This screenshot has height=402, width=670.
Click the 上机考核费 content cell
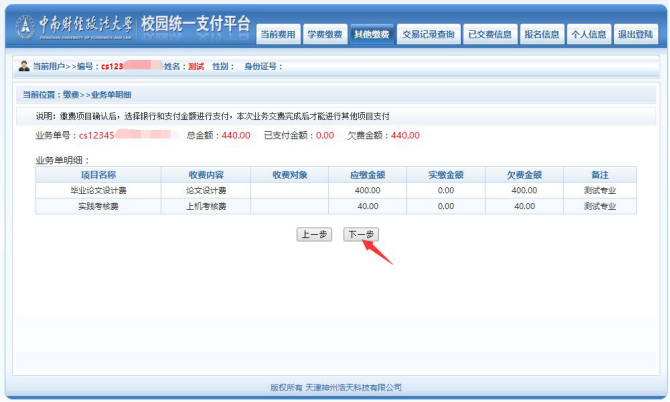206,206
